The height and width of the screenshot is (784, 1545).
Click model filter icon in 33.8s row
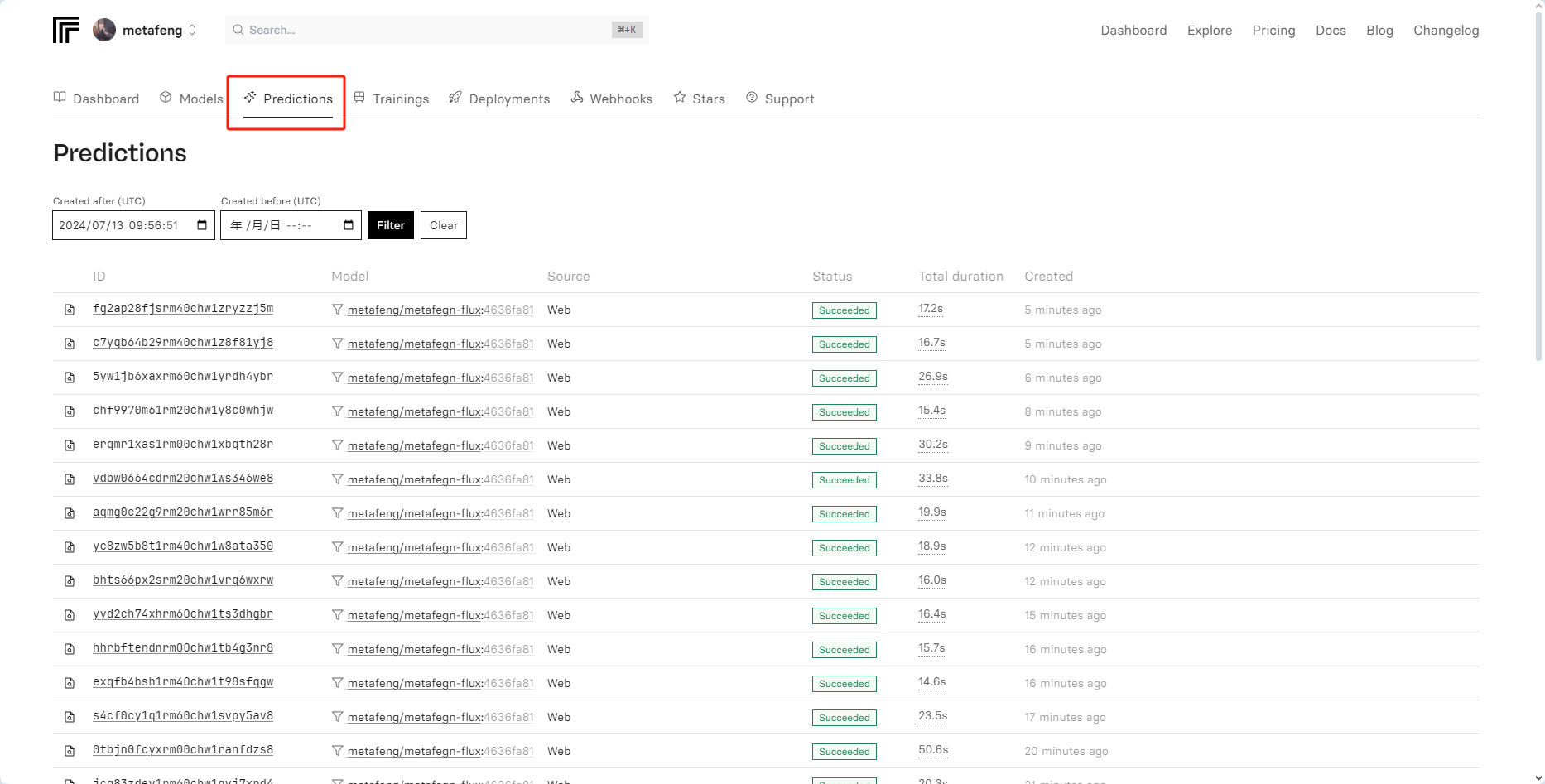[337, 479]
